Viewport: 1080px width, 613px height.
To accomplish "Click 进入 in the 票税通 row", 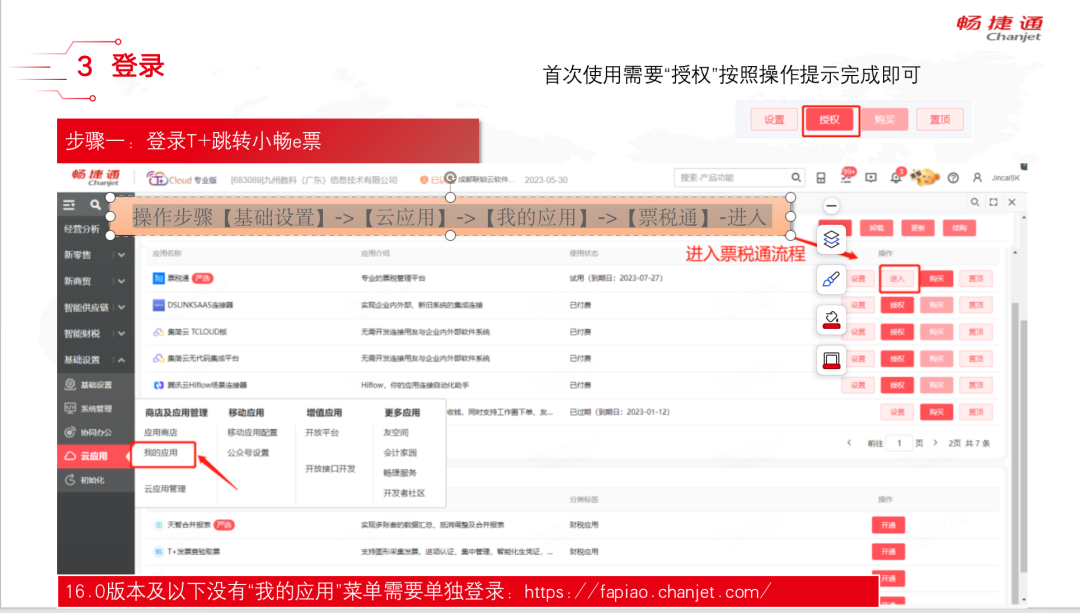I will [x=897, y=279].
